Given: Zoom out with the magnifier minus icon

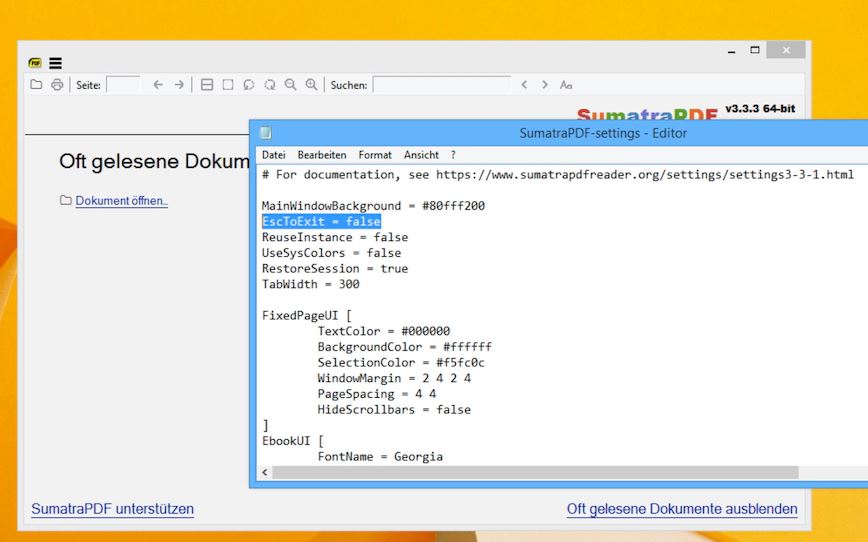Looking at the screenshot, I should [x=291, y=85].
